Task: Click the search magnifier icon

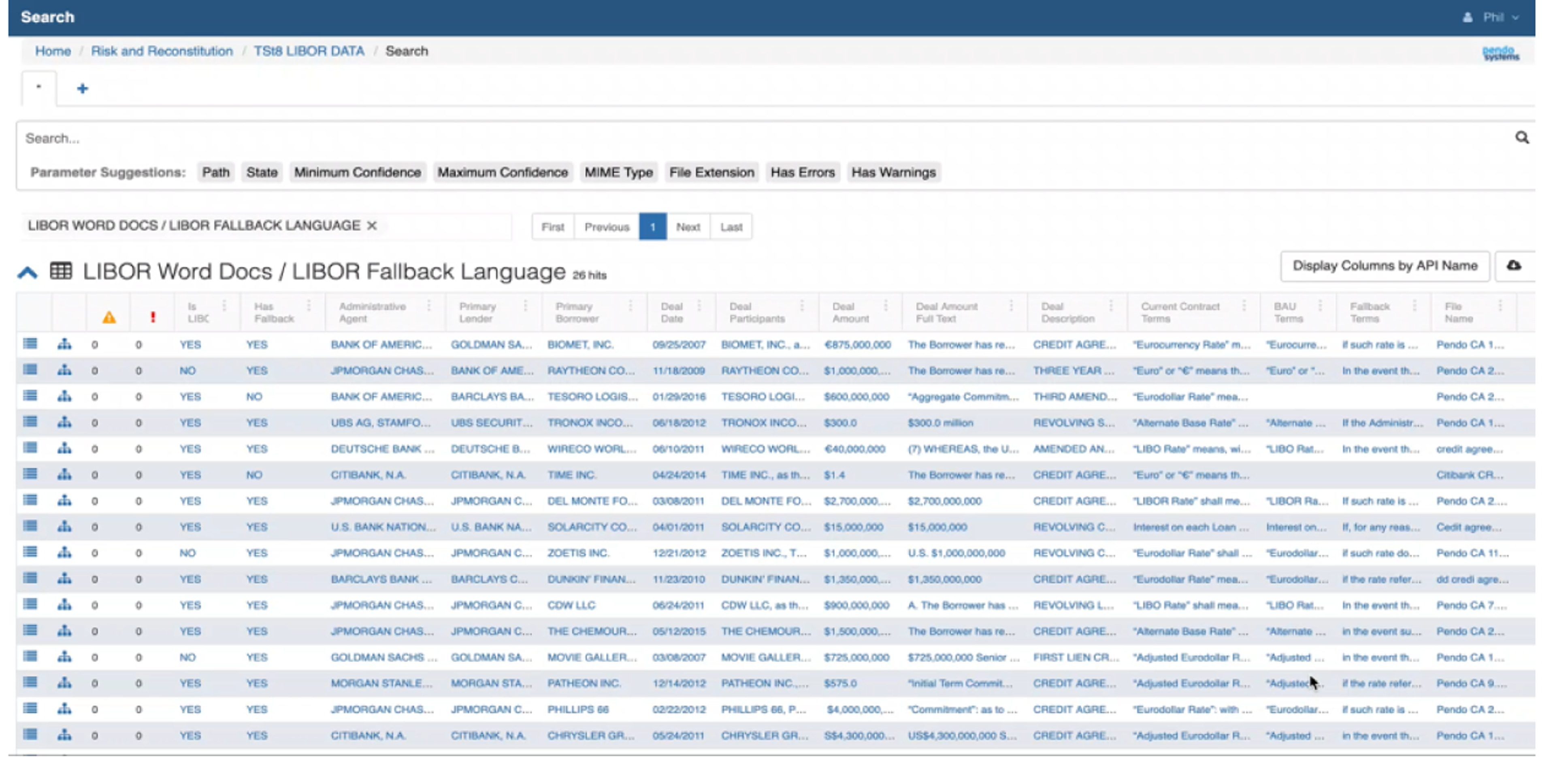Action: [x=1522, y=138]
